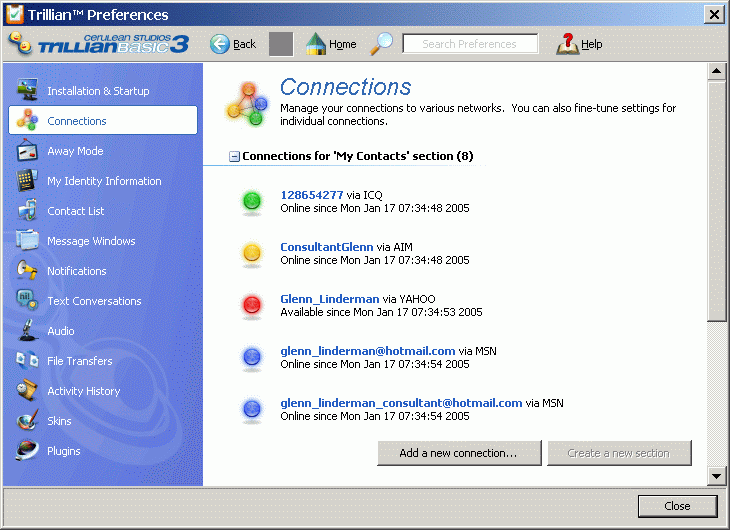The width and height of the screenshot is (730, 530).
Task: Open glenn_linderman_consultant@hotmail.com MSN link
Action: 401,403
